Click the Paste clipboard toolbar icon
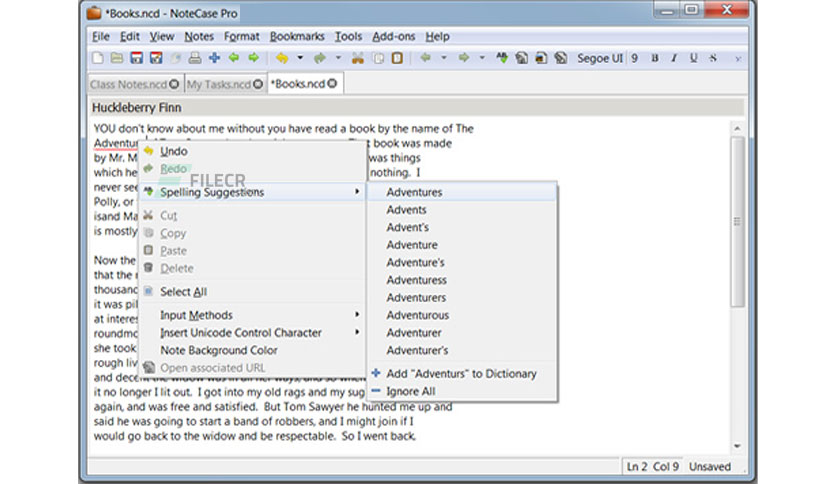The width and height of the screenshot is (836, 484). point(397,58)
